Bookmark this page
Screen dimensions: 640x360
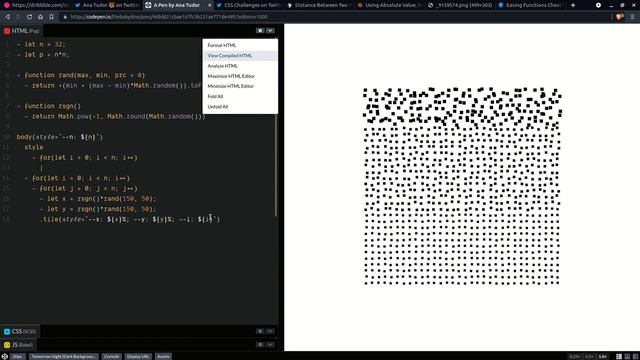(x=51, y=17)
